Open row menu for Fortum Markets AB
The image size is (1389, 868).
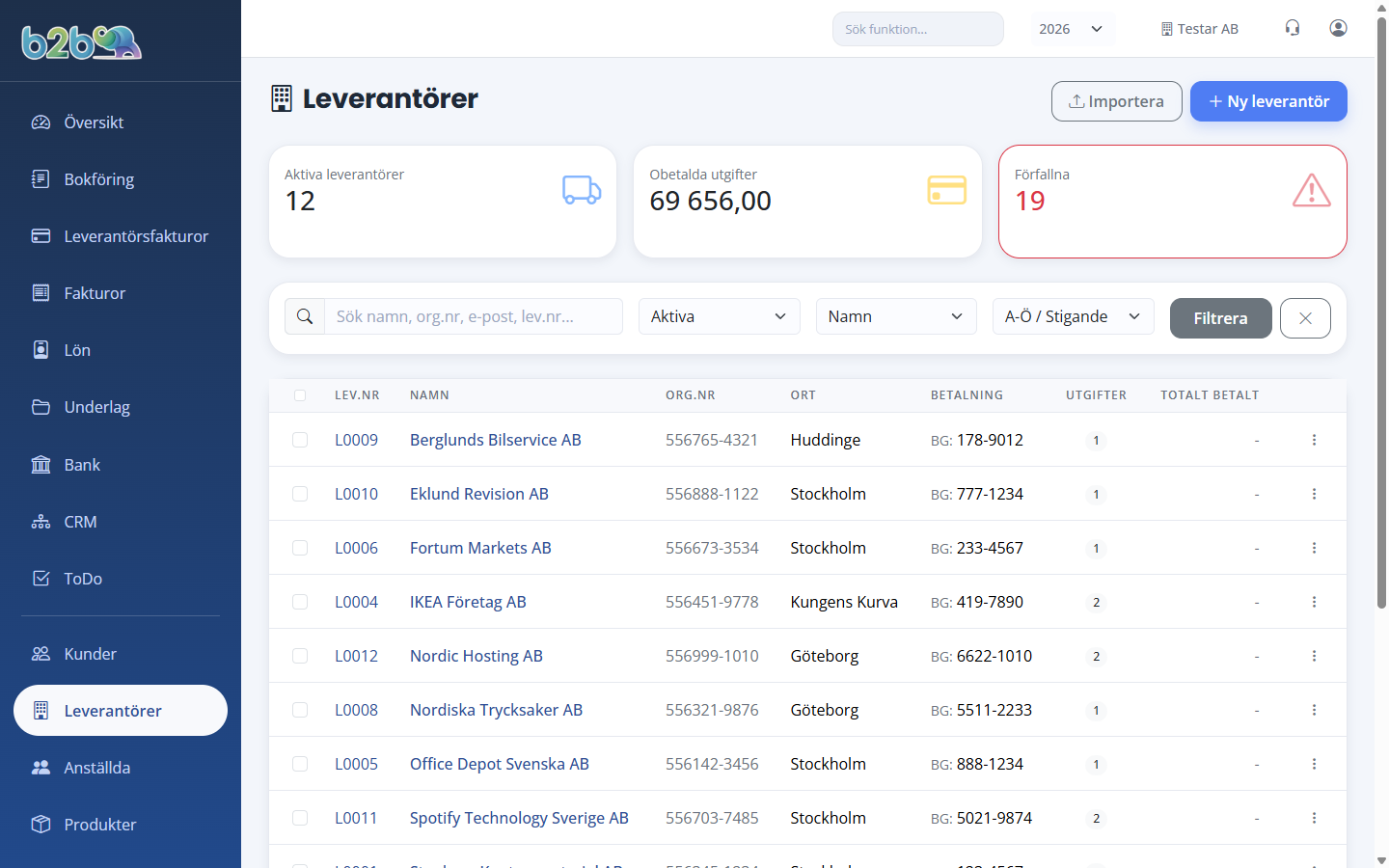pyautogui.click(x=1314, y=548)
